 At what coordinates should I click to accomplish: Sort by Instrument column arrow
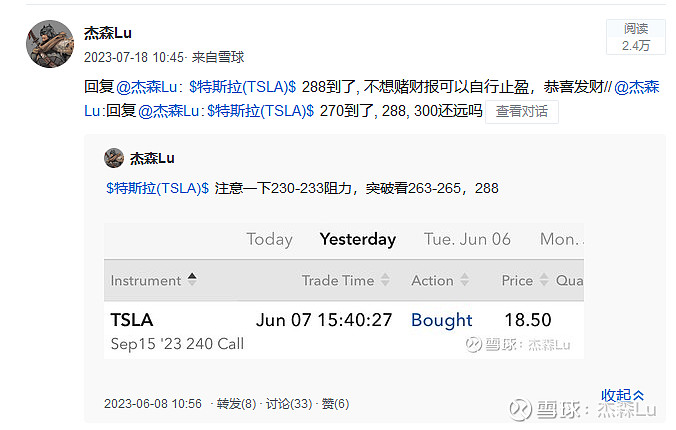[192, 279]
